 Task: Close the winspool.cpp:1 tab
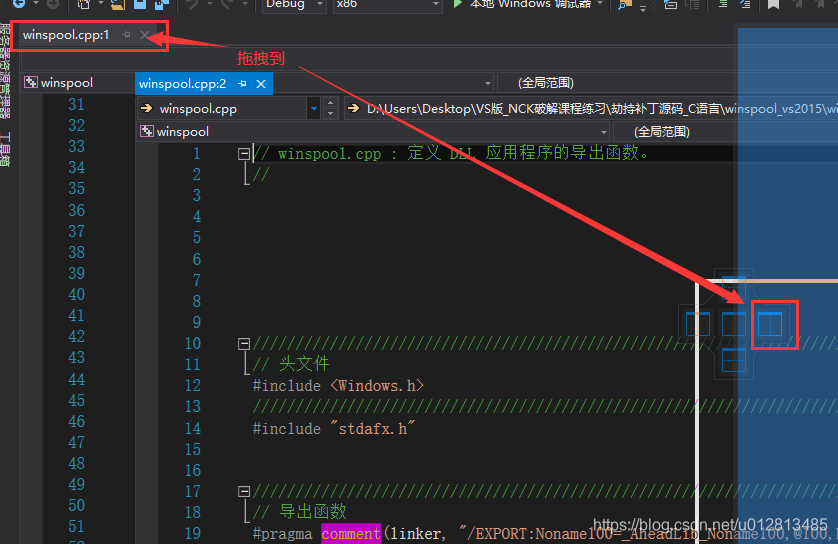click(144, 35)
